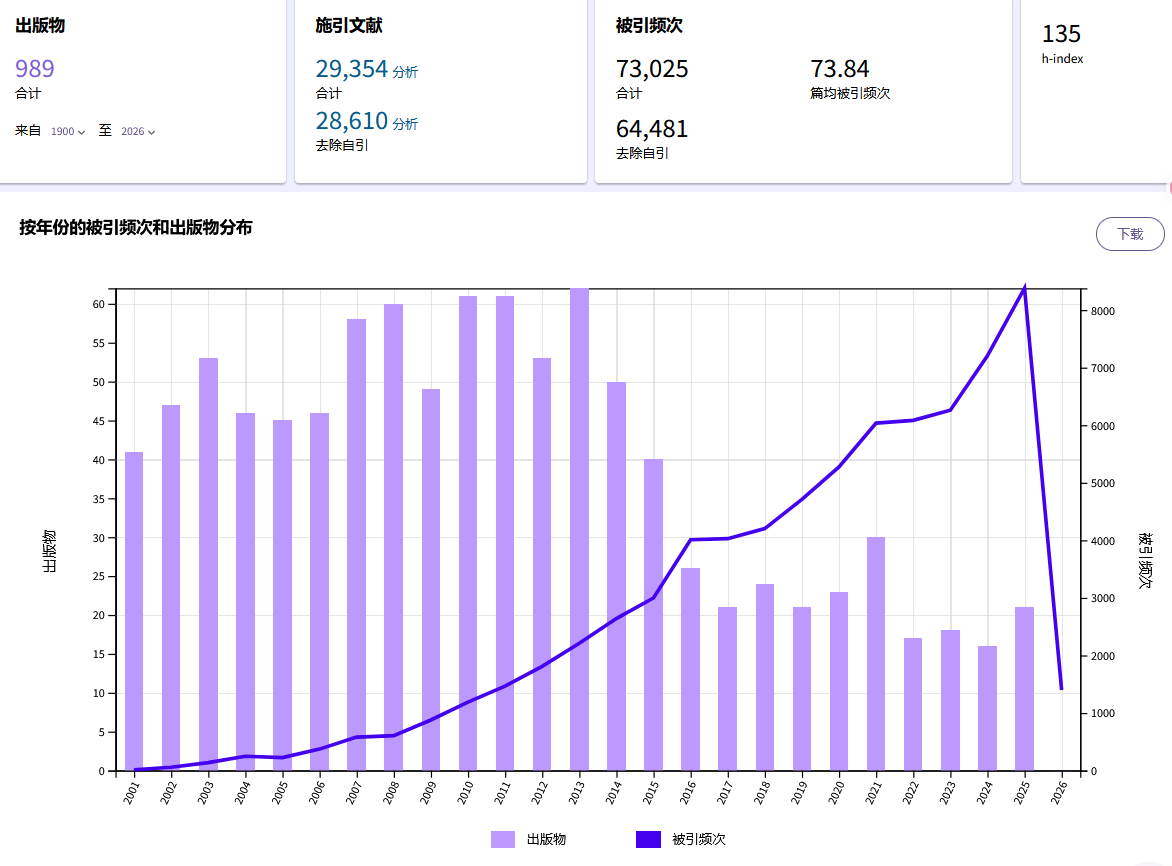Click the 出版物 legend label
1172x866 pixels.
pyautogui.click(x=546, y=839)
